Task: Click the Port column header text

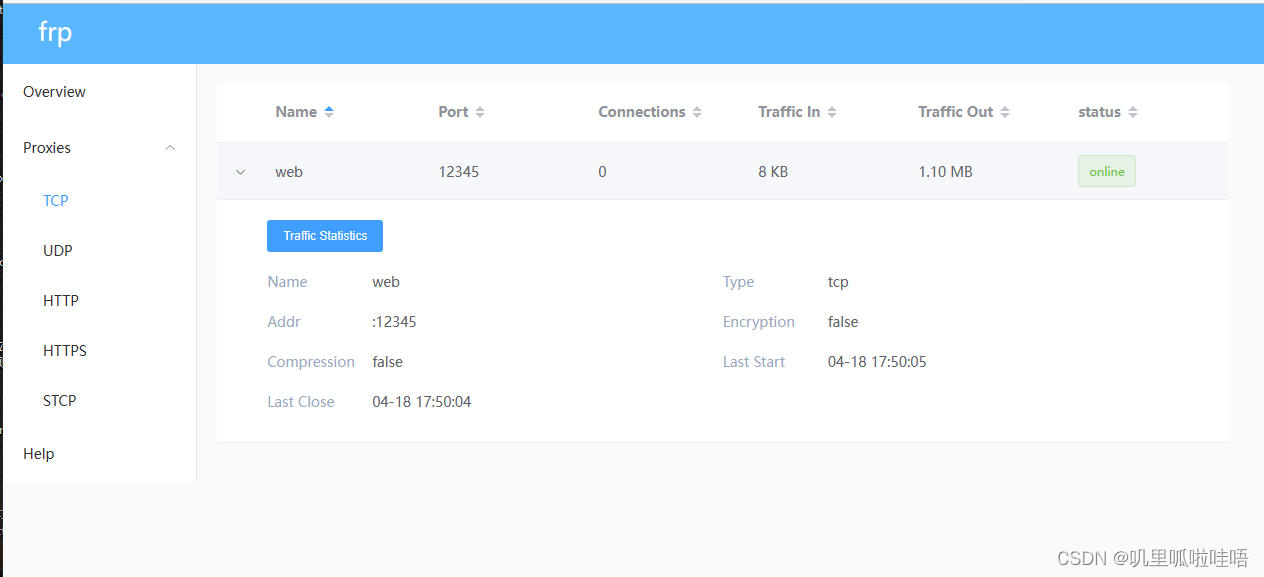Action: pos(453,112)
